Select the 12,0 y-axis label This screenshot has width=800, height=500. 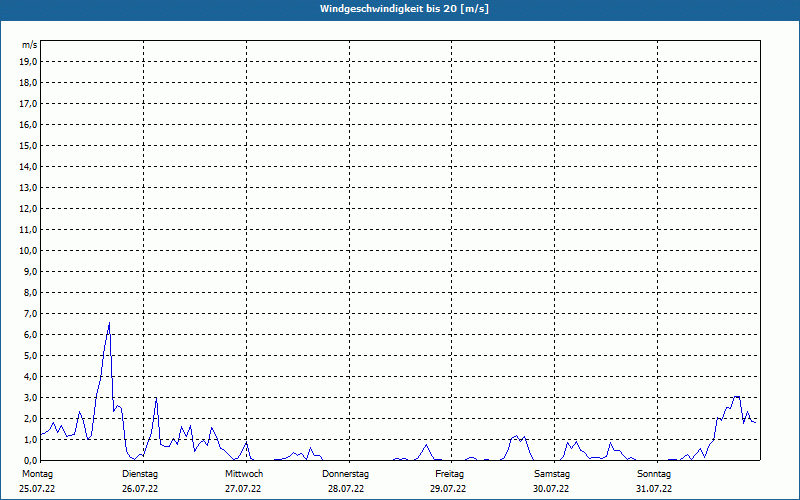[28, 209]
